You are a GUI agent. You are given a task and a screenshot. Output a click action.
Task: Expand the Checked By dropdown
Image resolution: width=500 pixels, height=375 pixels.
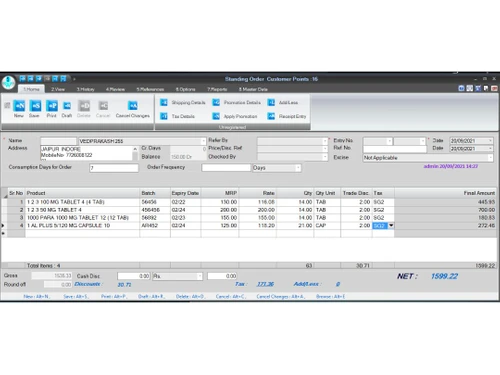click(325, 157)
